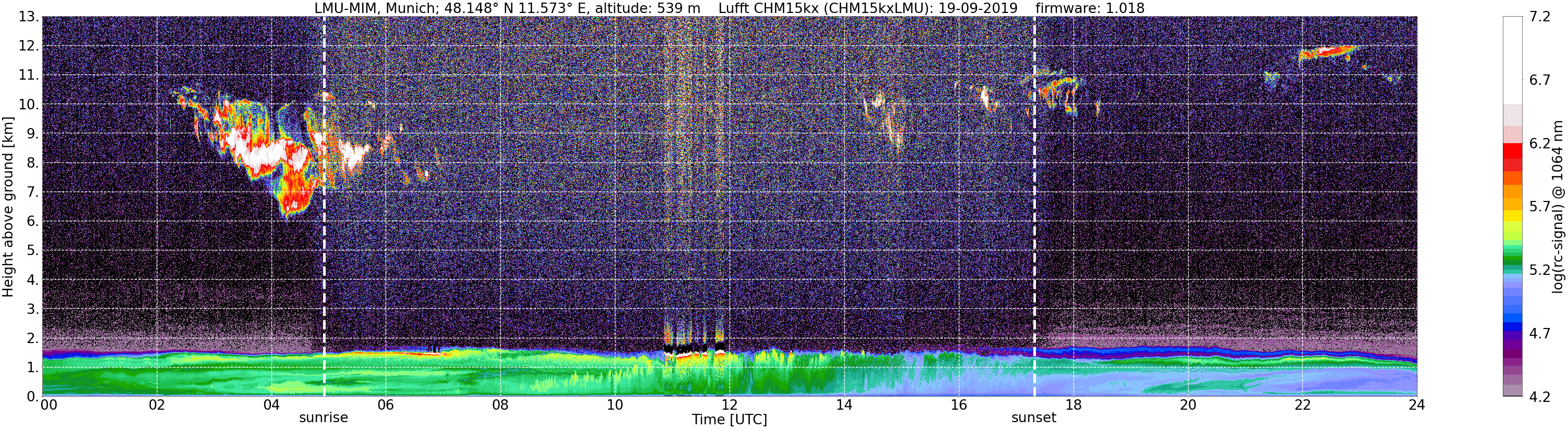Click the height axis tick '12.'
Viewport: 1568px width, 430px height.
(29, 46)
